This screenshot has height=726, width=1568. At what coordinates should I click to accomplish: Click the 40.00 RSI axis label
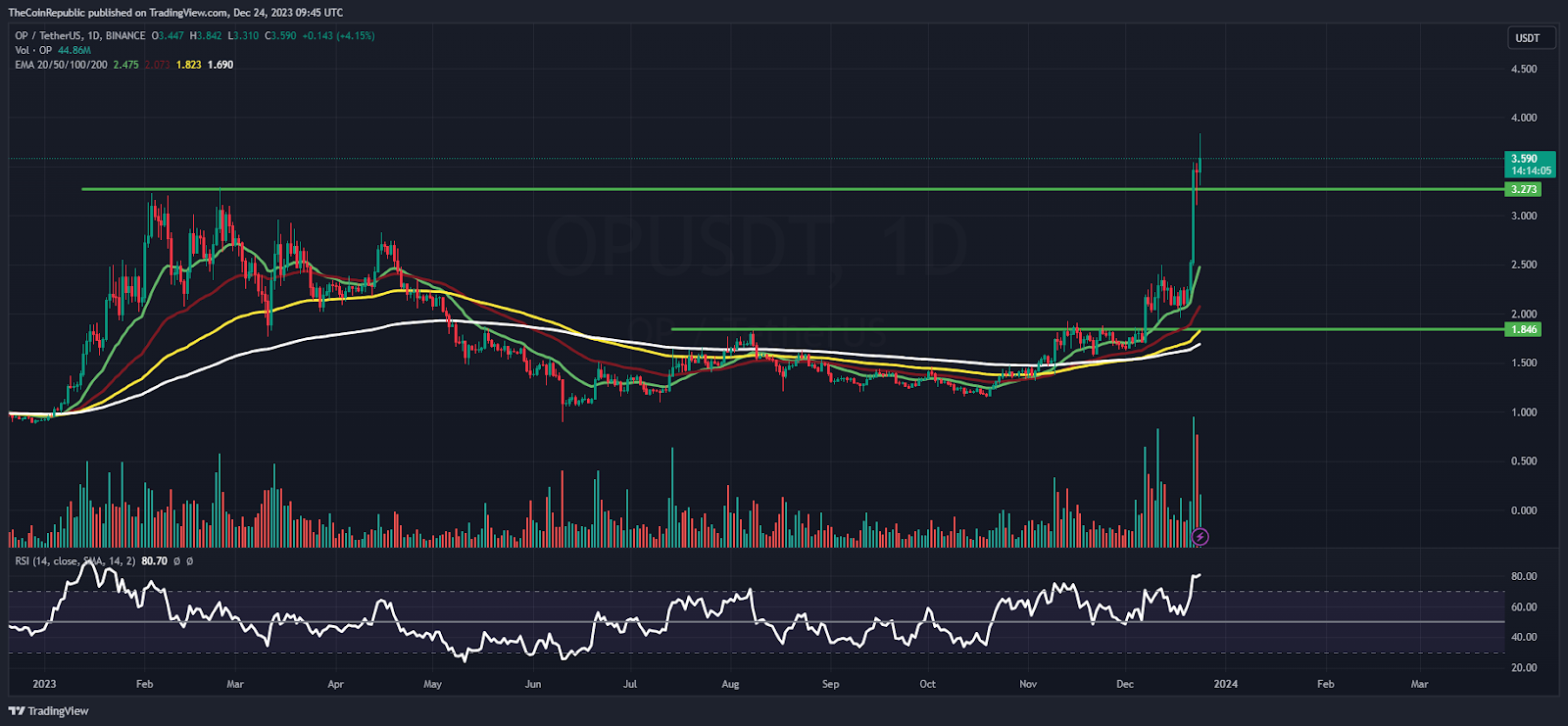coord(1524,637)
